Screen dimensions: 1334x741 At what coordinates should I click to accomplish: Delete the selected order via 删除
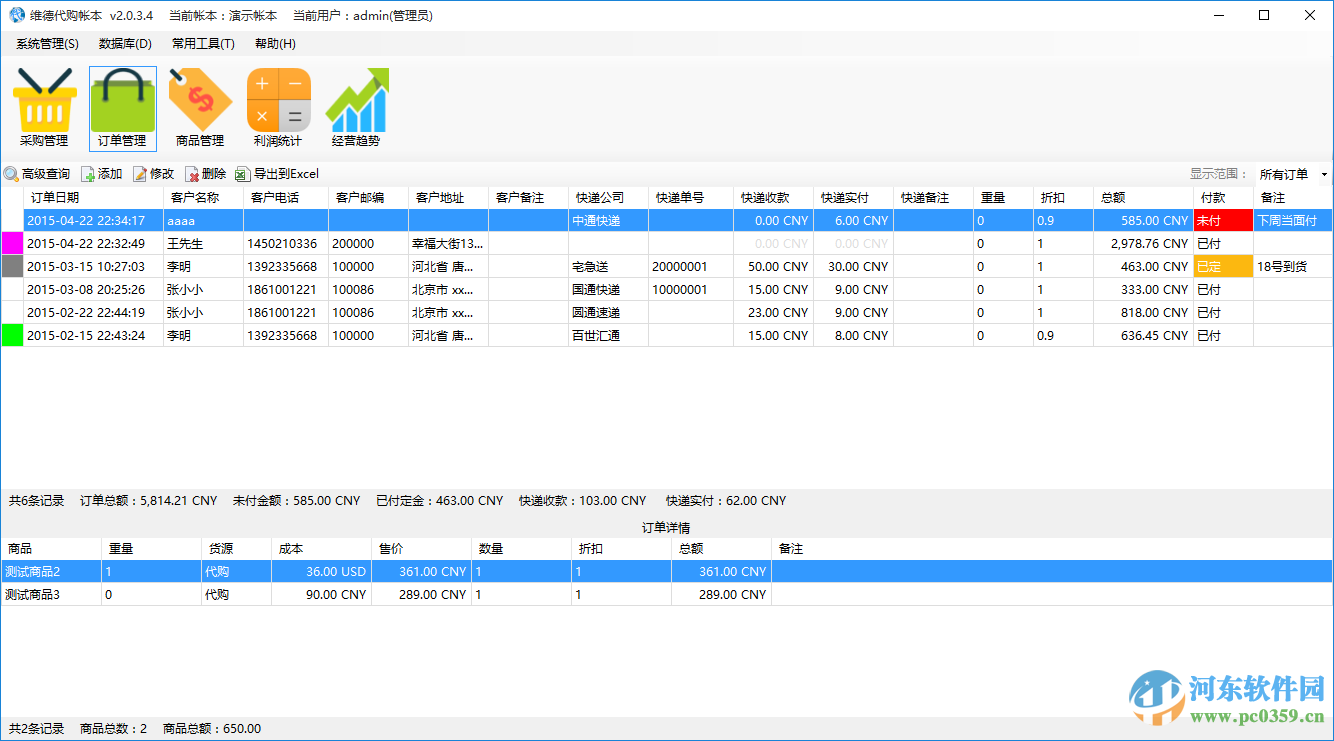pos(205,173)
